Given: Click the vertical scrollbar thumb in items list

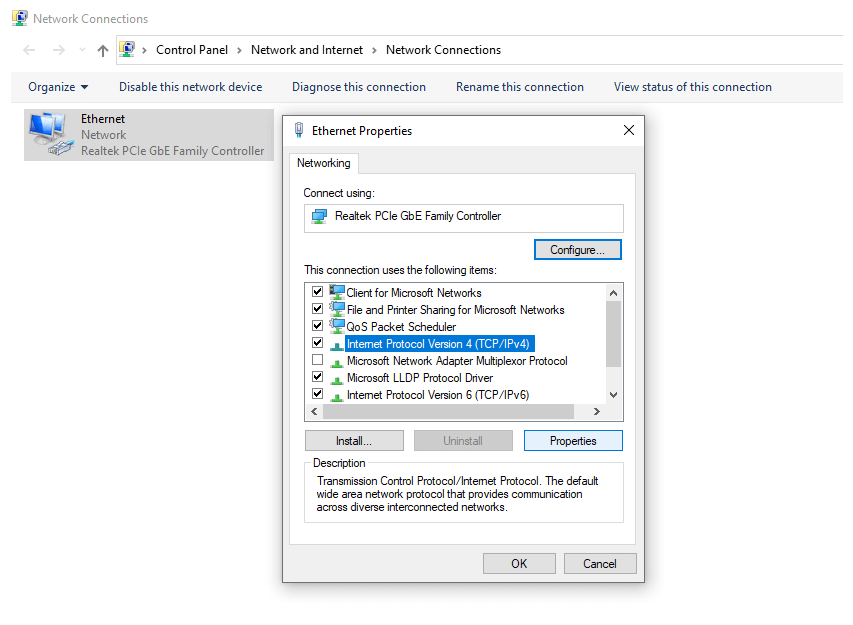Looking at the screenshot, I should click(x=614, y=334).
